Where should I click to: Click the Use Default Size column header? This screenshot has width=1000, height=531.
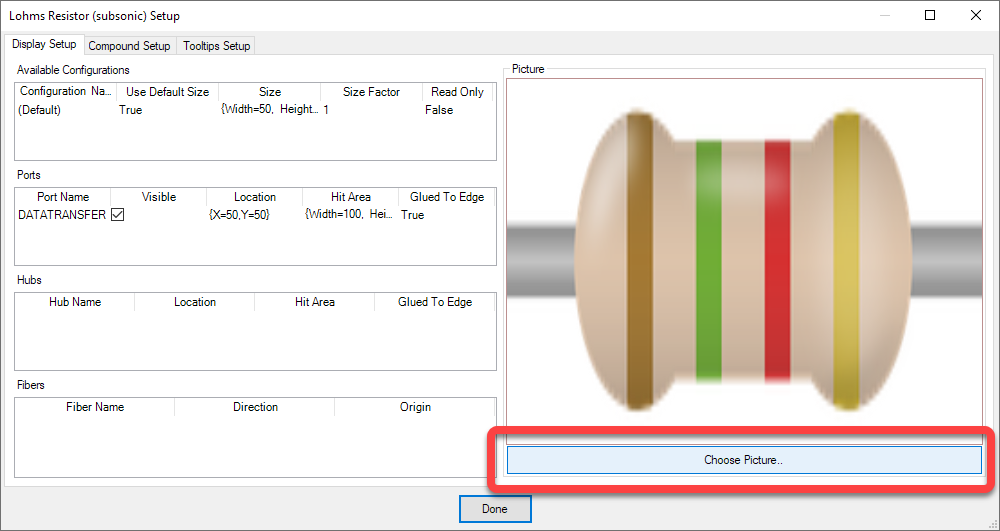pos(167,92)
